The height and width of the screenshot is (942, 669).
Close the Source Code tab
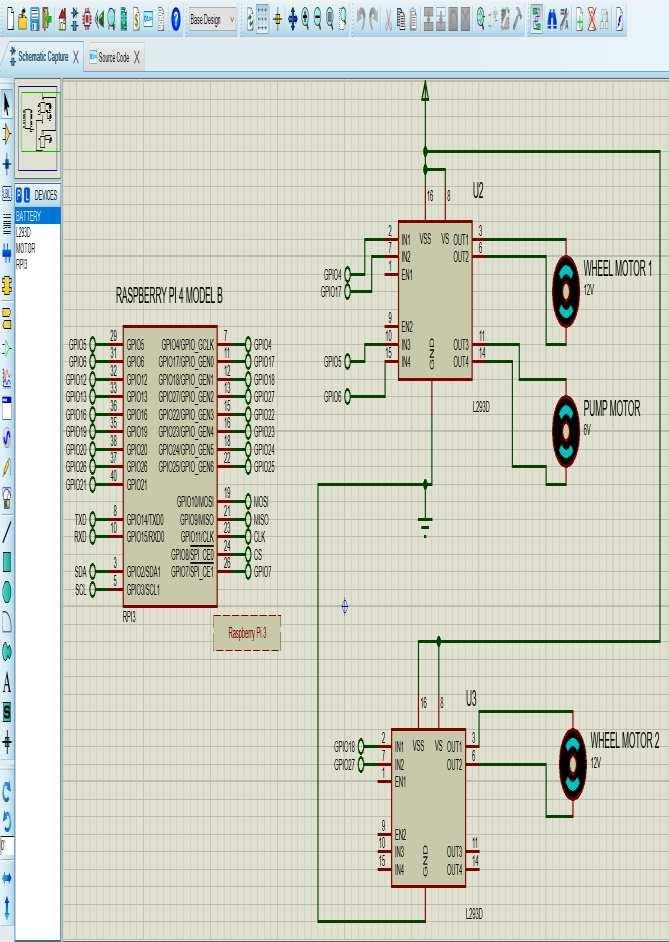coord(136,57)
